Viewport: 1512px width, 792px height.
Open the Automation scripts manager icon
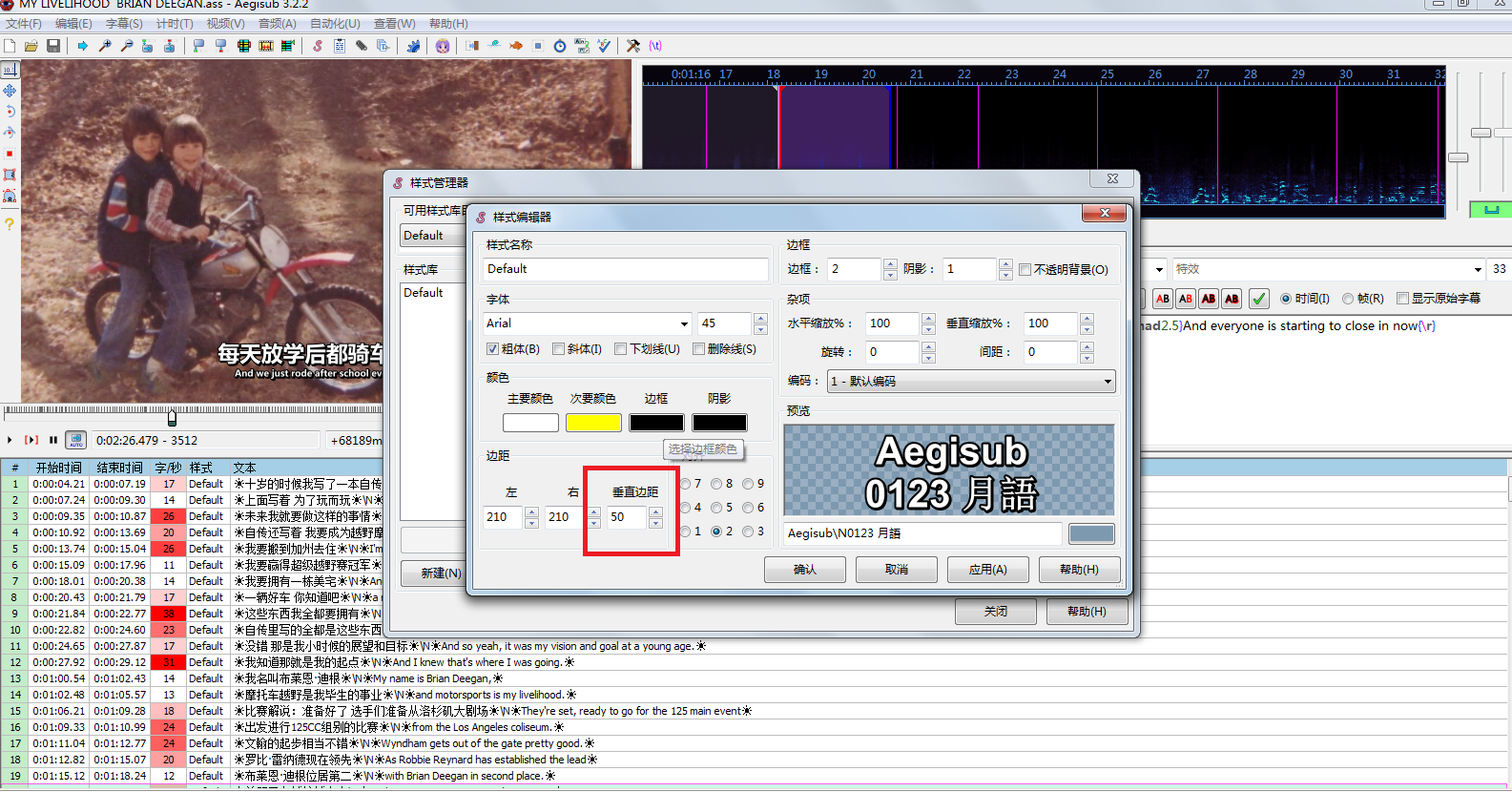tap(413, 46)
